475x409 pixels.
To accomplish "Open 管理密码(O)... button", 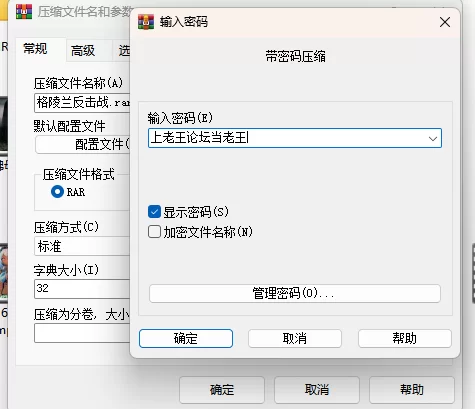I will pyautogui.click(x=295, y=293).
